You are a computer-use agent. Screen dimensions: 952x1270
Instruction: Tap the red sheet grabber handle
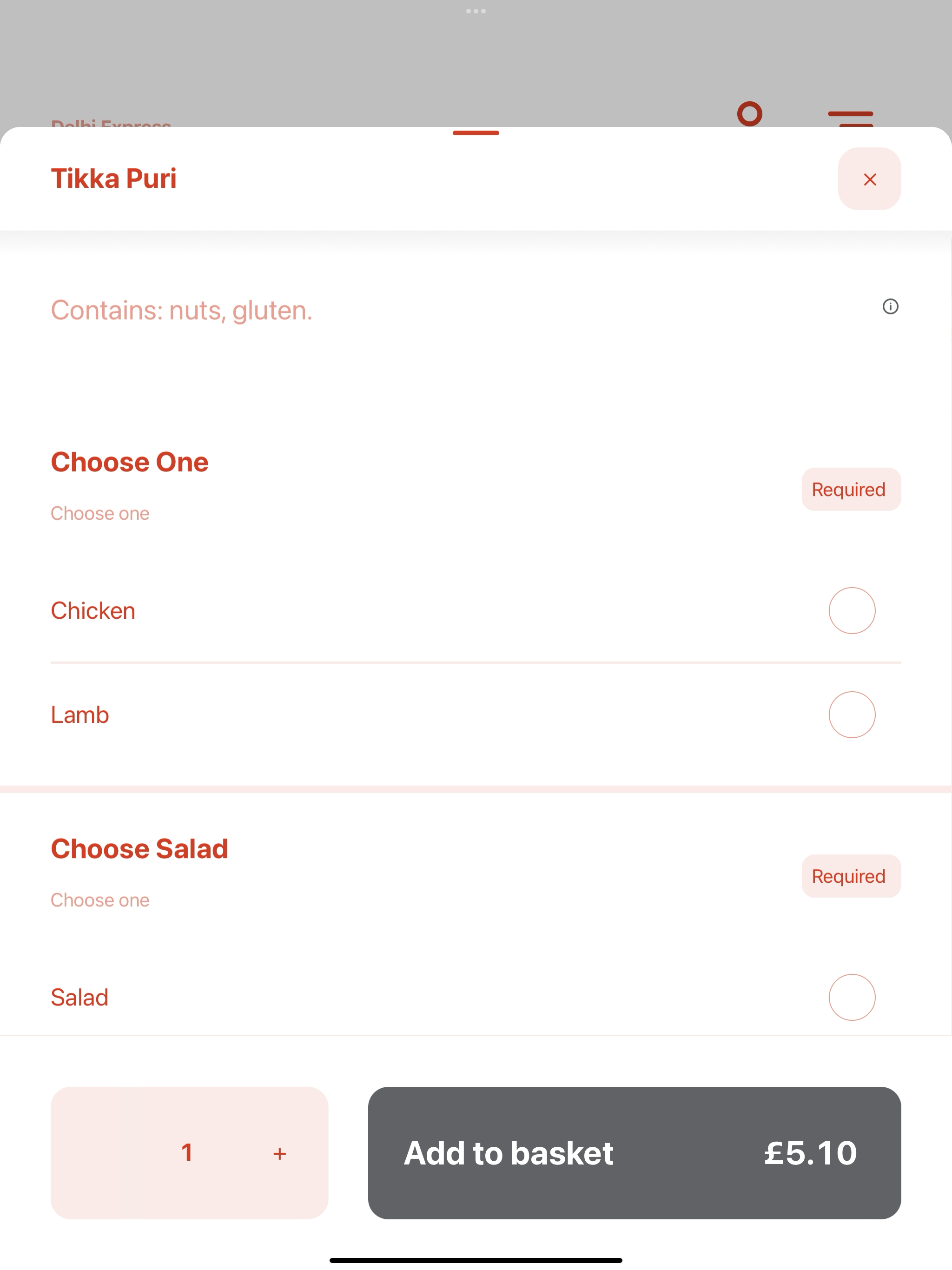[476, 133]
